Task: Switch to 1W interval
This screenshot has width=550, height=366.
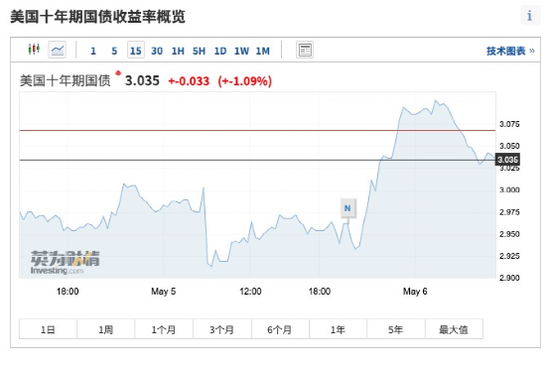Action: click(x=242, y=51)
